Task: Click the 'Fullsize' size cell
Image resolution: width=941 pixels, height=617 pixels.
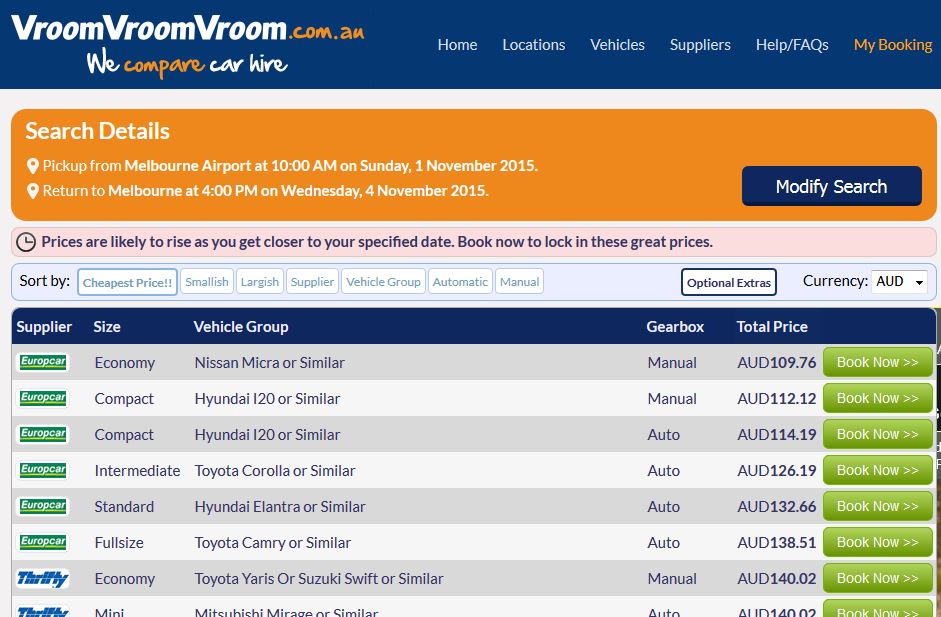Action: pyautogui.click(x=119, y=543)
